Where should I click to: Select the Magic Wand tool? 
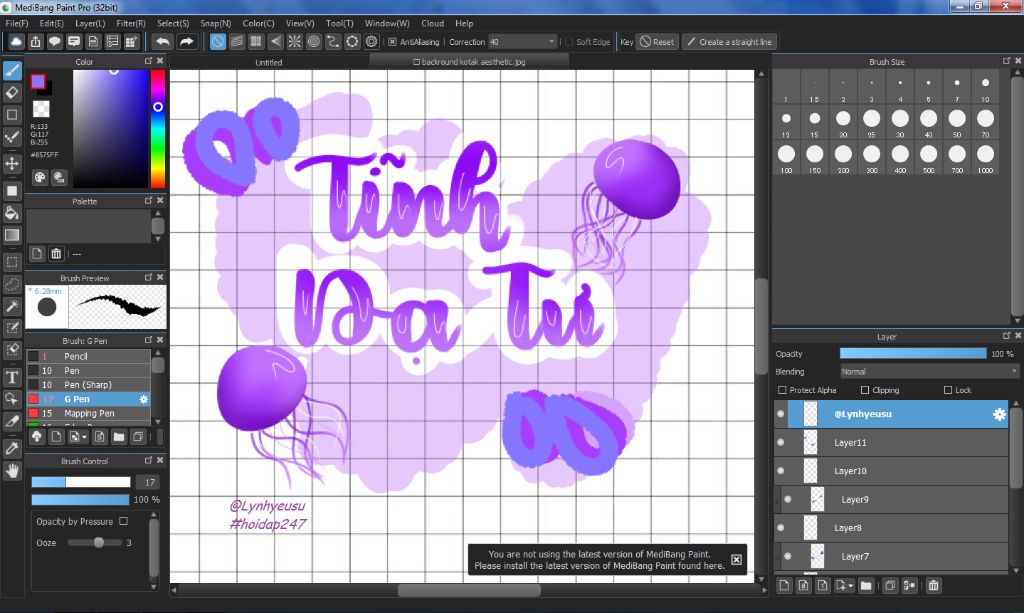click(x=12, y=306)
